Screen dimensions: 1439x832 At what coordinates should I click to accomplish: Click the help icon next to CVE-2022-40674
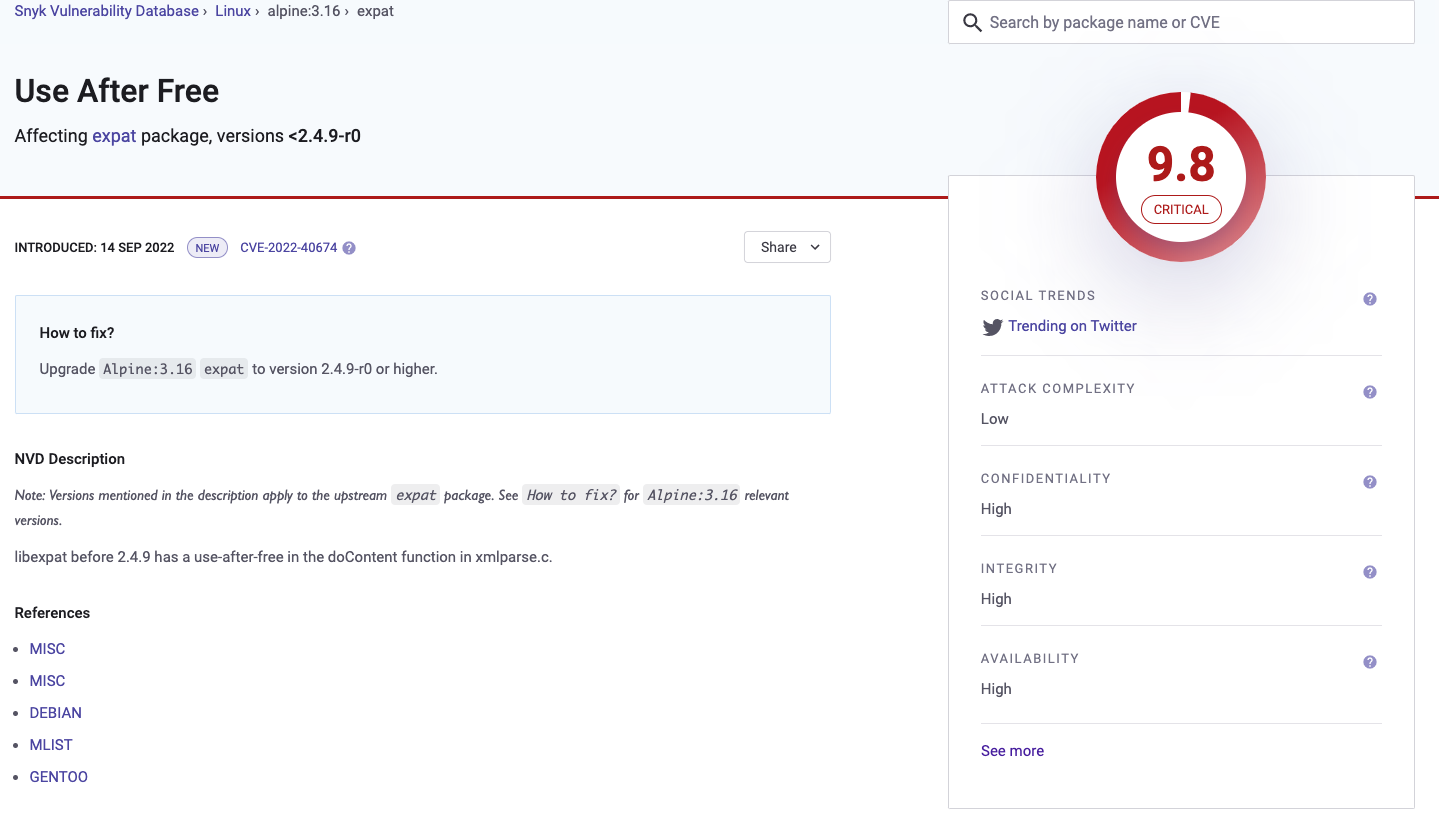click(348, 247)
